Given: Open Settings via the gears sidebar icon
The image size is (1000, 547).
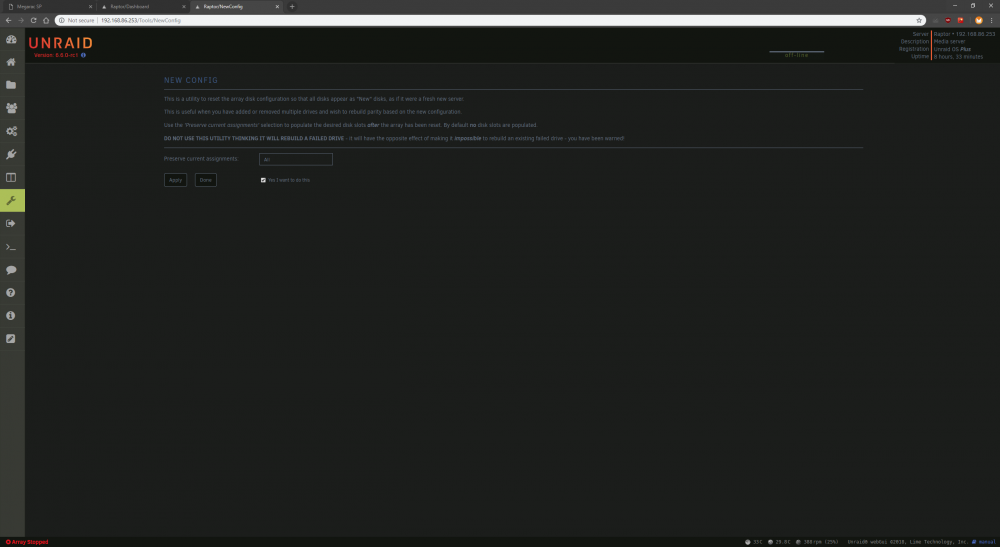Looking at the screenshot, I should click(11, 131).
